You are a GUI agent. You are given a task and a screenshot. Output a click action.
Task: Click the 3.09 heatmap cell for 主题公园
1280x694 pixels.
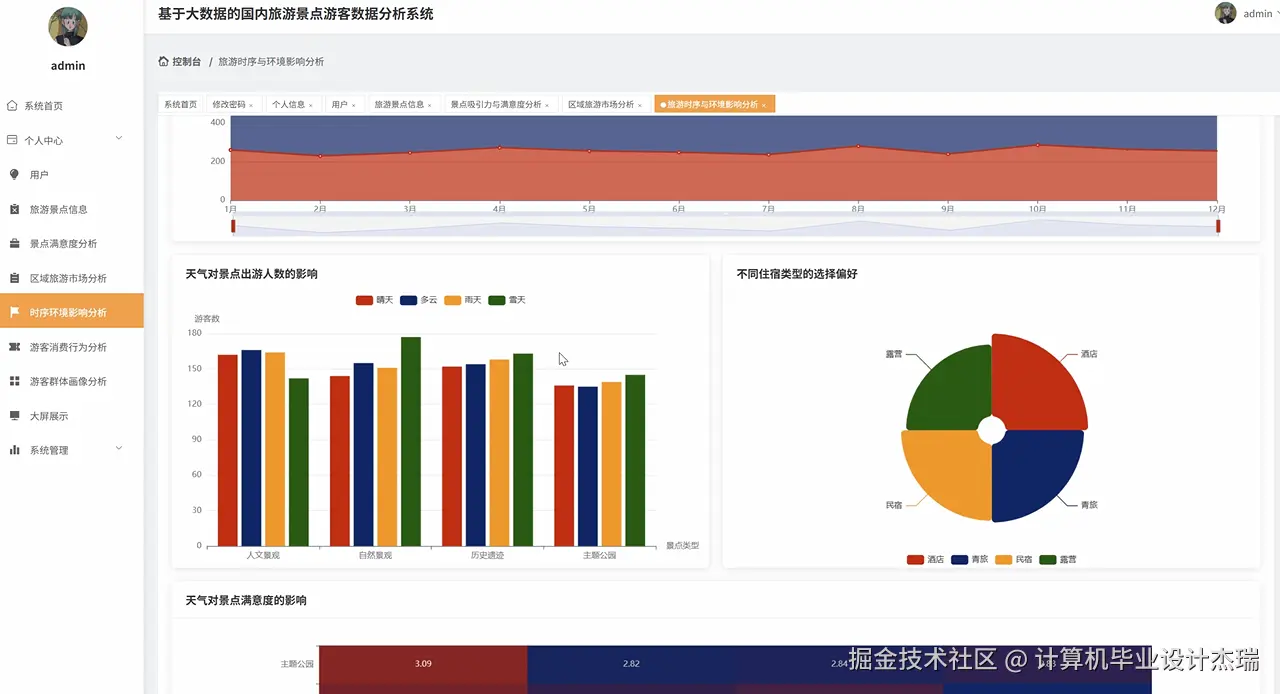pyautogui.click(x=423, y=663)
